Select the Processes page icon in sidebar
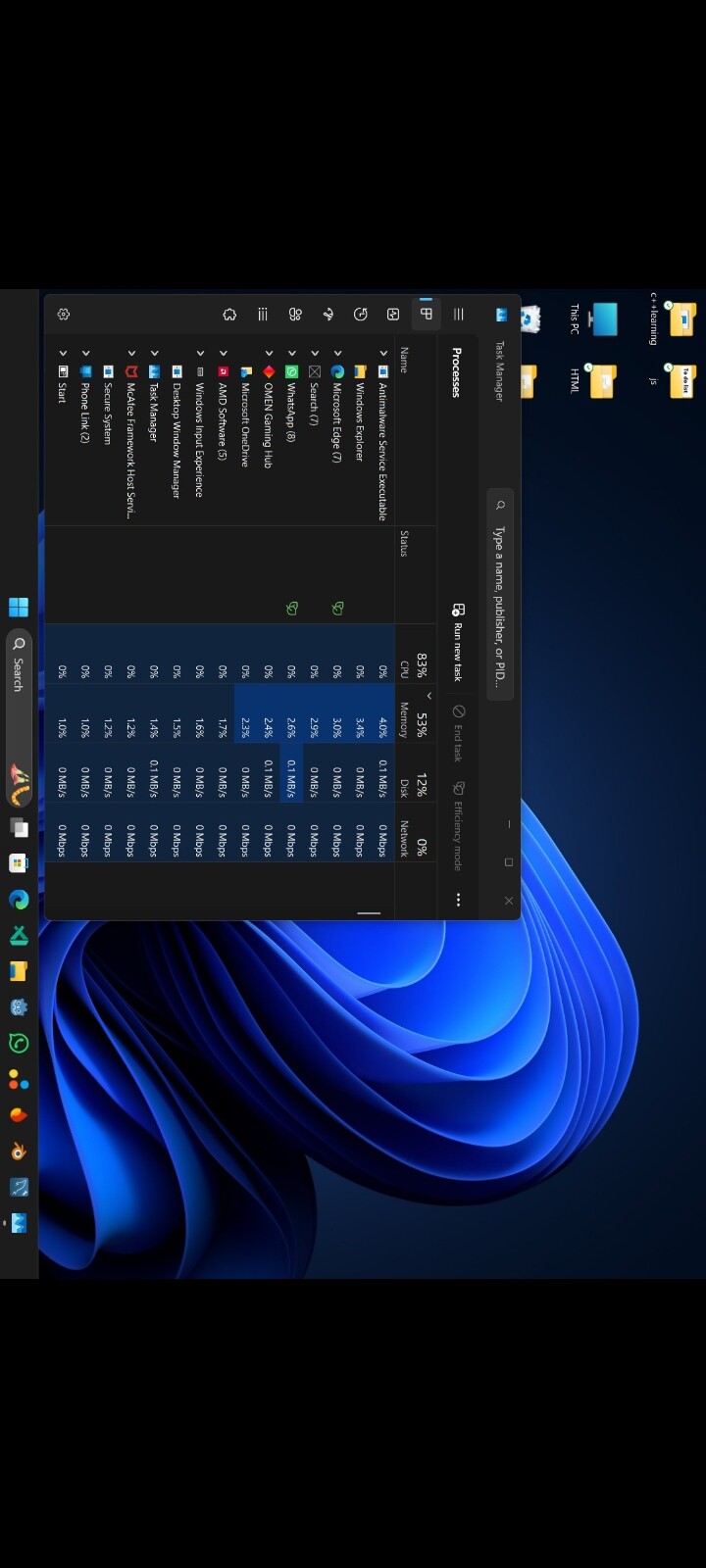The height and width of the screenshot is (1568, 706). pos(426,315)
